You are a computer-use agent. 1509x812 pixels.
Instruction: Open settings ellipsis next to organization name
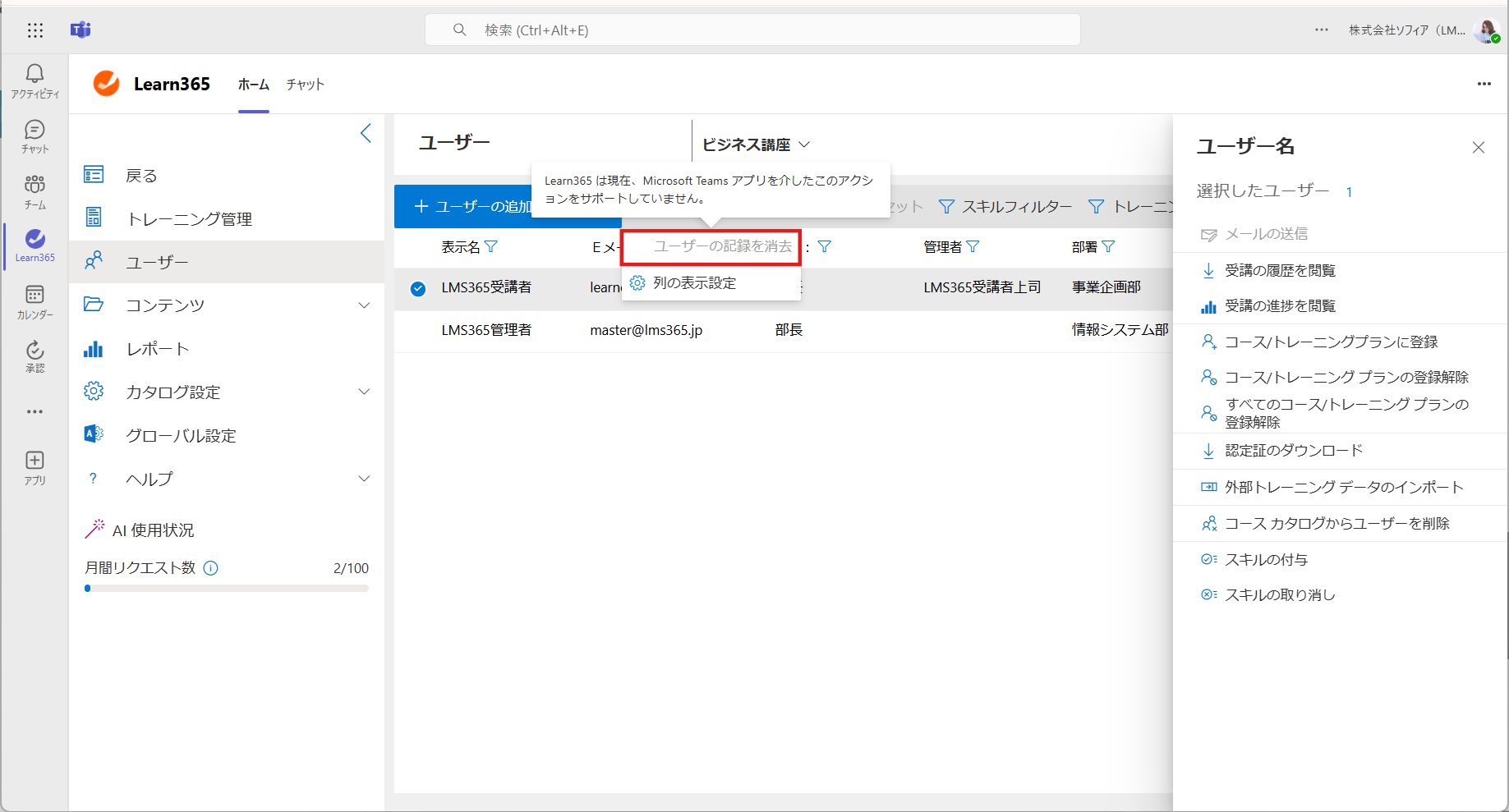(x=1321, y=30)
